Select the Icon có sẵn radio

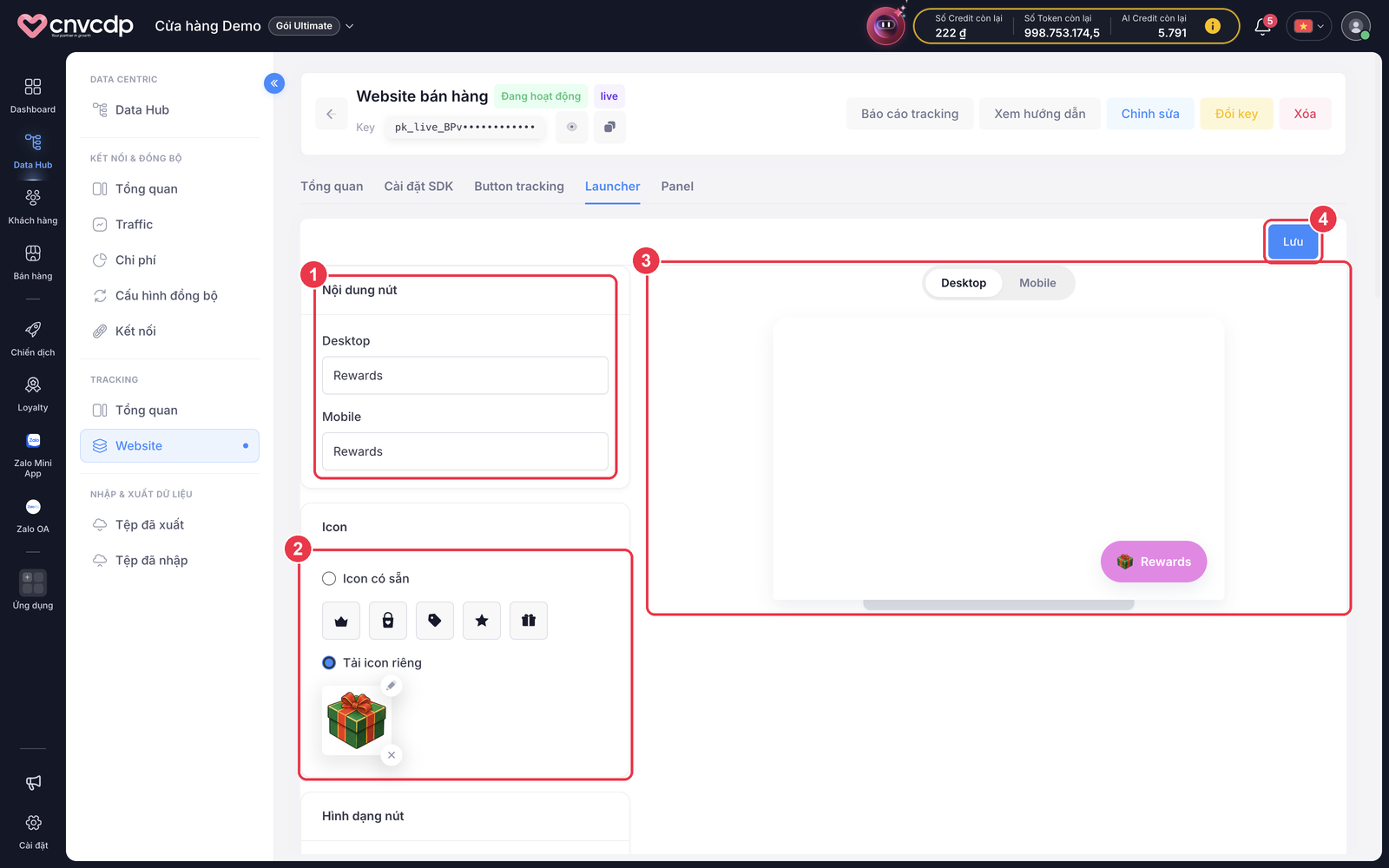click(329, 579)
